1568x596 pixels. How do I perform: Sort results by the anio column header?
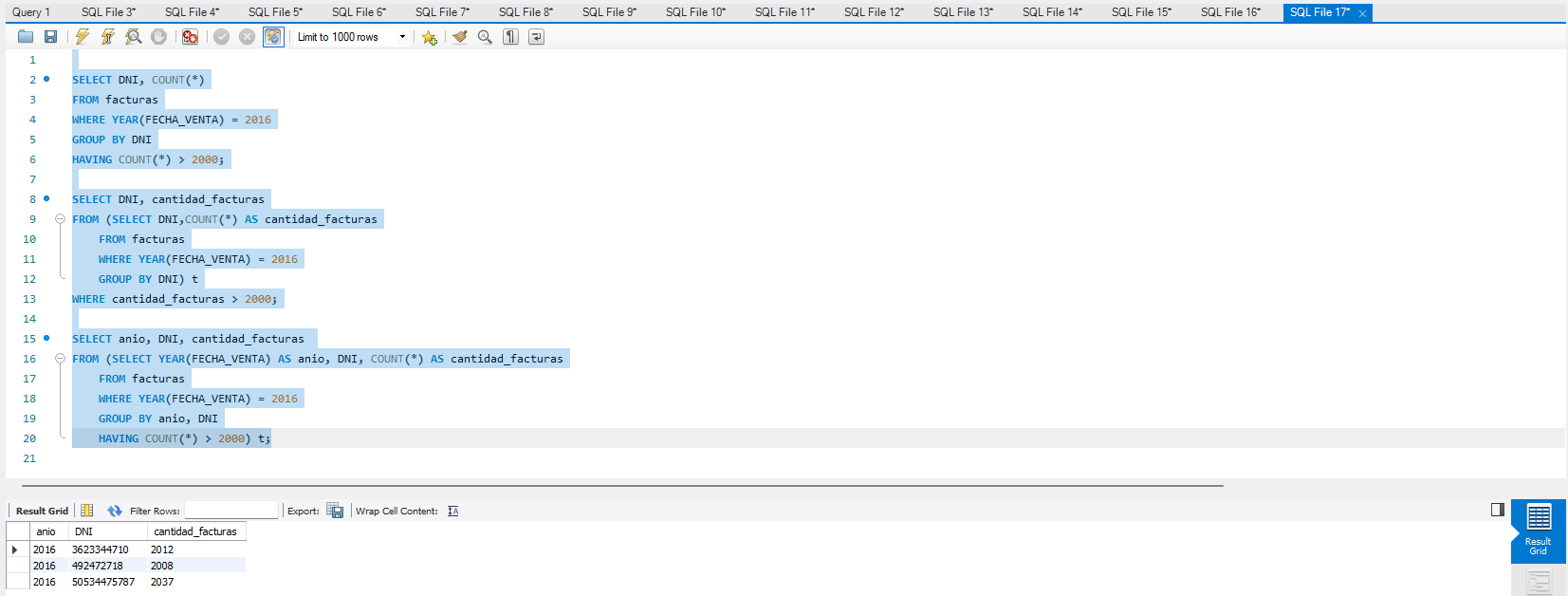point(46,531)
